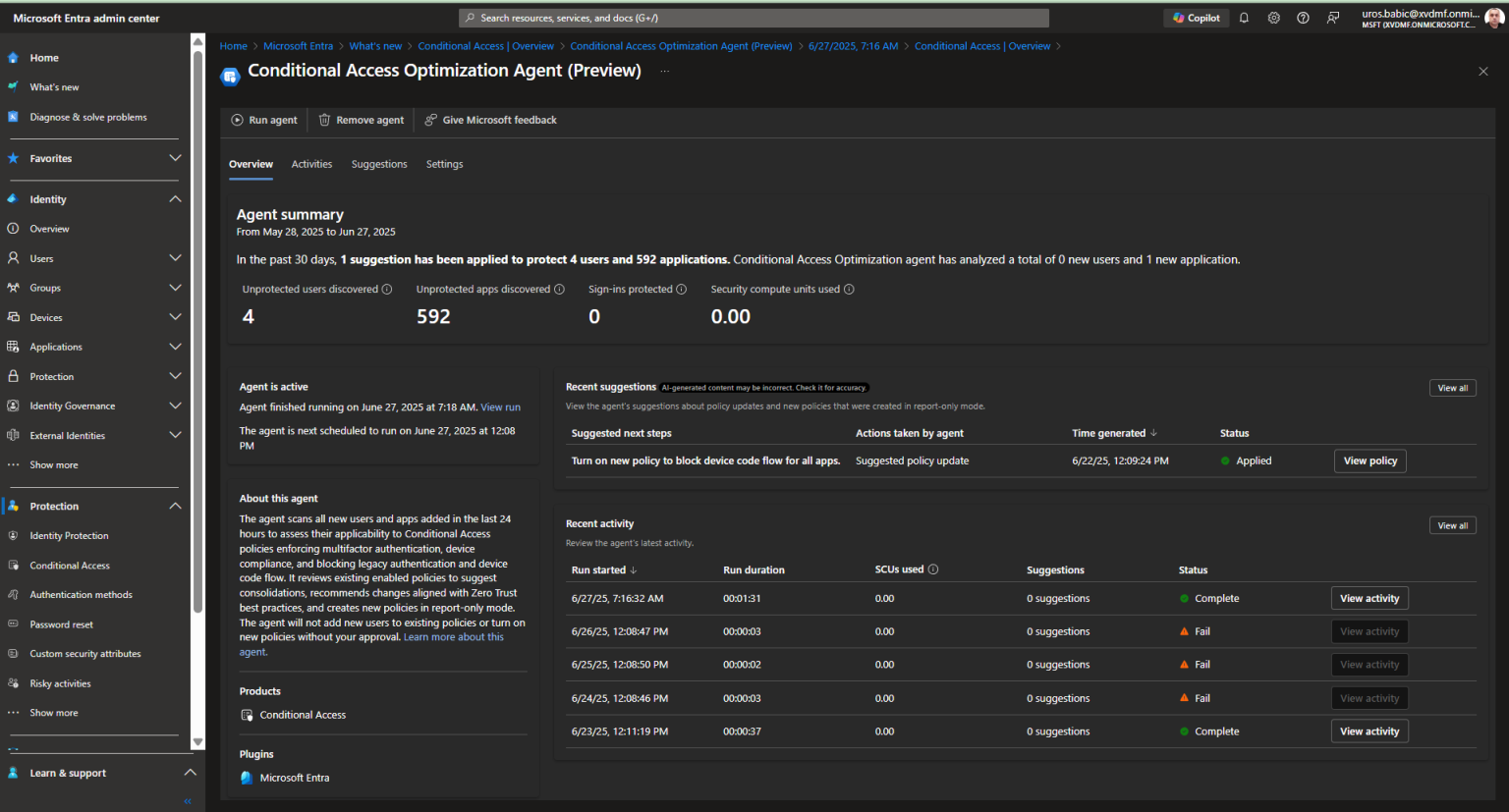Screen dimensions: 1509x812
Task: Switch to the Activities tab
Action: click(x=311, y=164)
